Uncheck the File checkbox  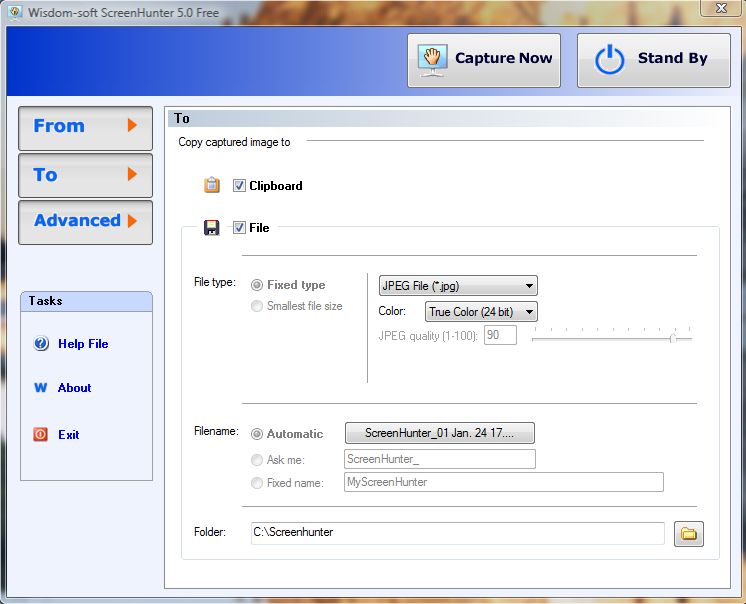(x=239, y=227)
